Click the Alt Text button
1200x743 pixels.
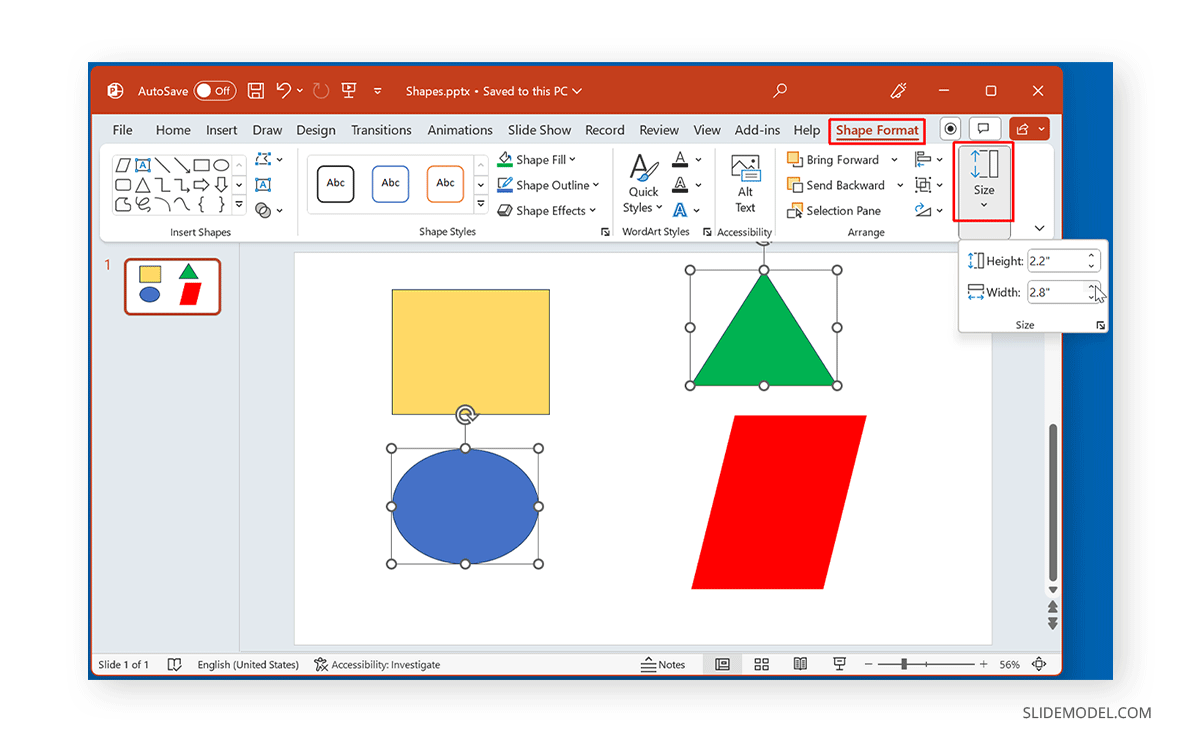(745, 185)
